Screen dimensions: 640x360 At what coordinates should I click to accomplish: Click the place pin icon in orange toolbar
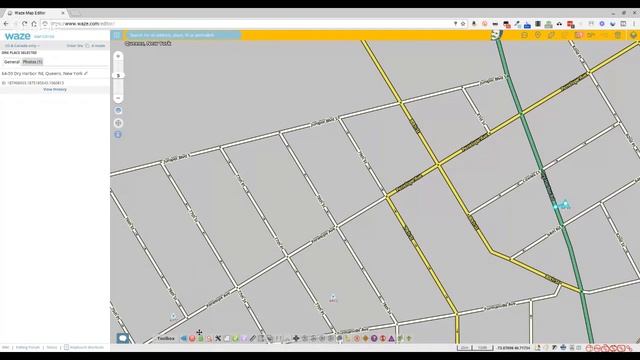point(538,36)
